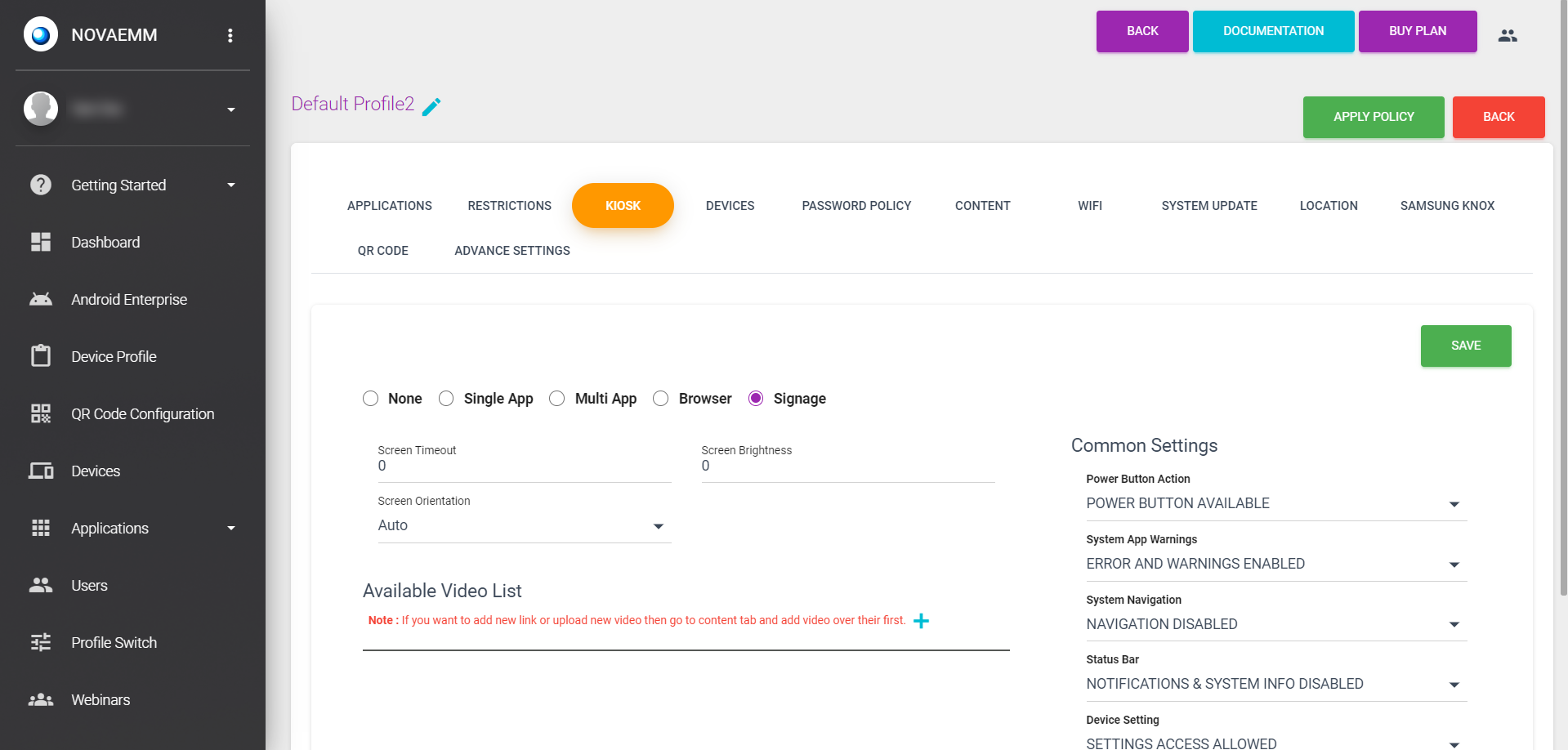Click the user avatar in sidebar
This screenshot has width=1568, height=750.
pyautogui.click(x=41, y=109)
